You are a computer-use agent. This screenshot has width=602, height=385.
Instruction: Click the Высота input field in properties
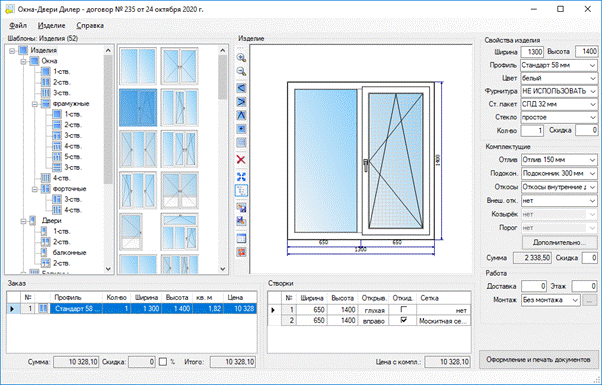coord(586,52)
